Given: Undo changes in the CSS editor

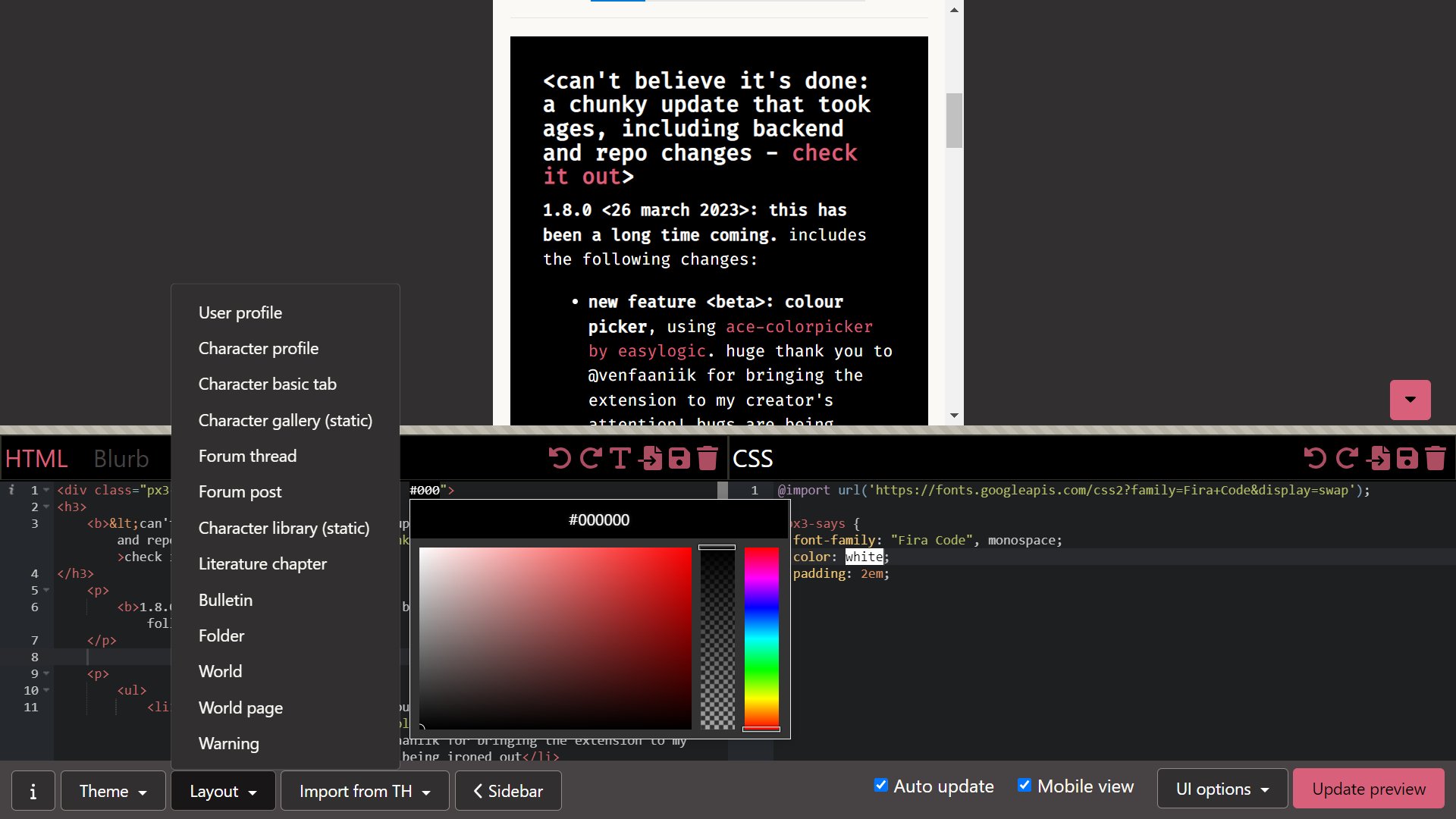Looking at the screenshot, I should pyautogui.click(x=1314, y=459).
